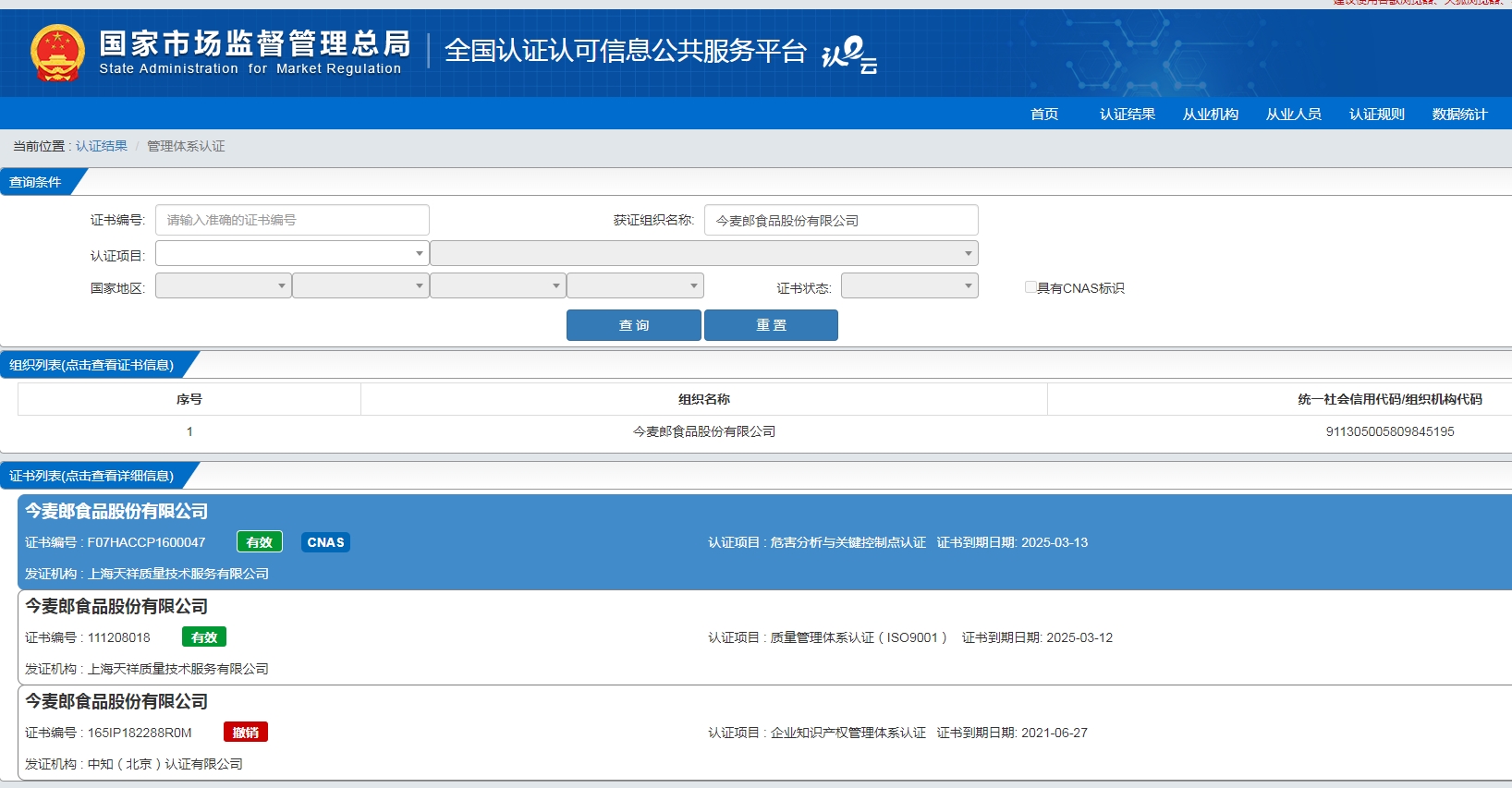Open 数据统计 navigation menu
Image resolution: width=1512 pixels, height=788 pixels.
(x=1460, y=114)
